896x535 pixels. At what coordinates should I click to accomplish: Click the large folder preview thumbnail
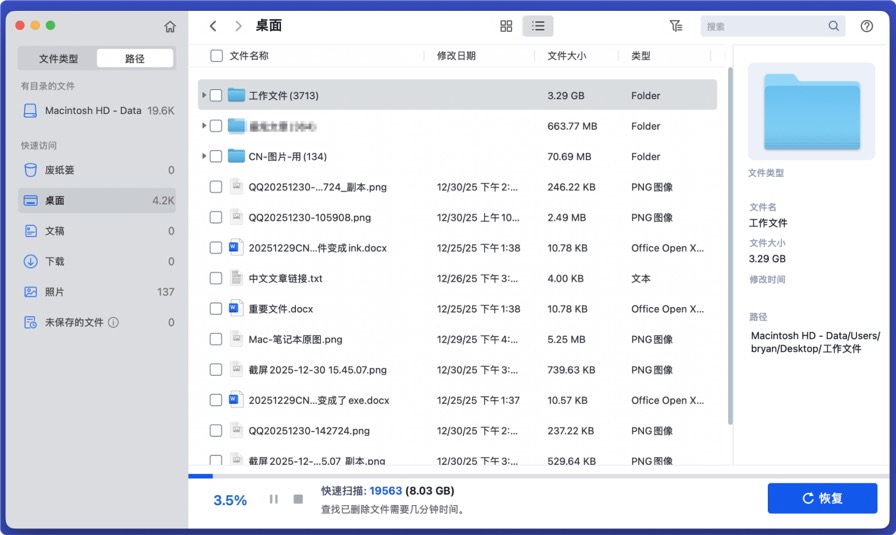point(811,111)
